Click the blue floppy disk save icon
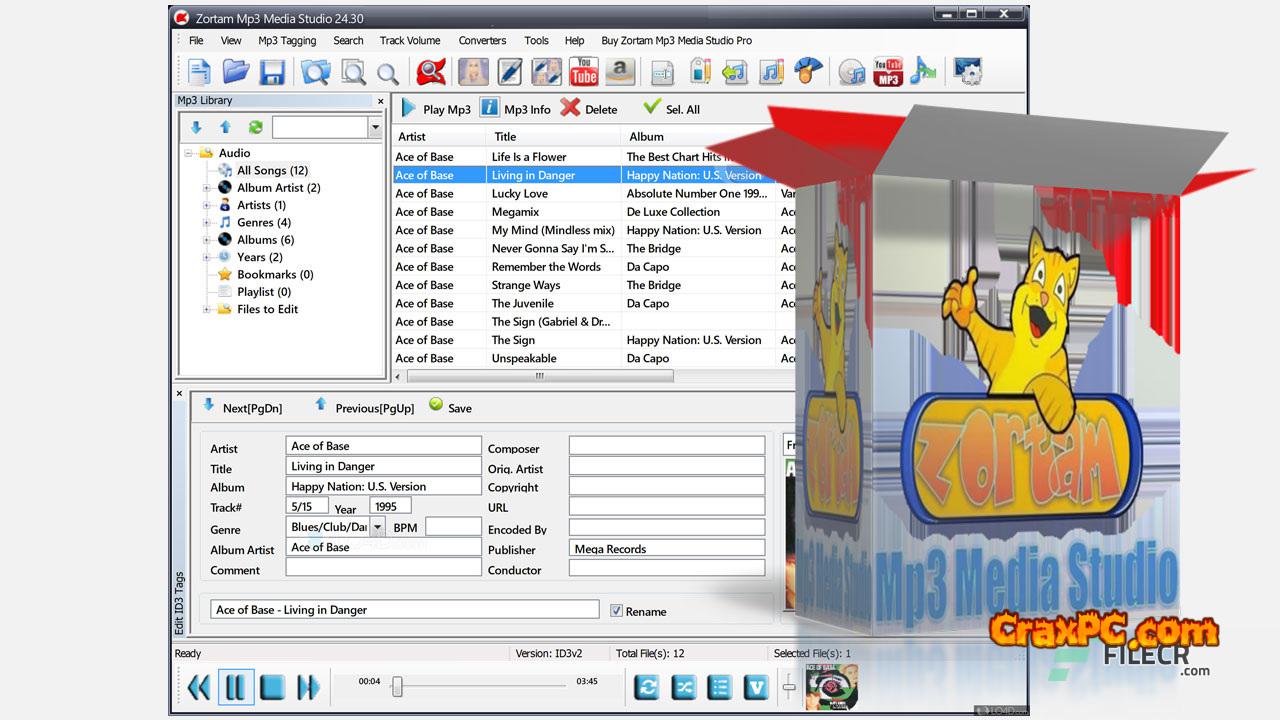Image resolution: width=1280 pixels, height=720 pixels. pyautogui.click(x=272, y=72)
